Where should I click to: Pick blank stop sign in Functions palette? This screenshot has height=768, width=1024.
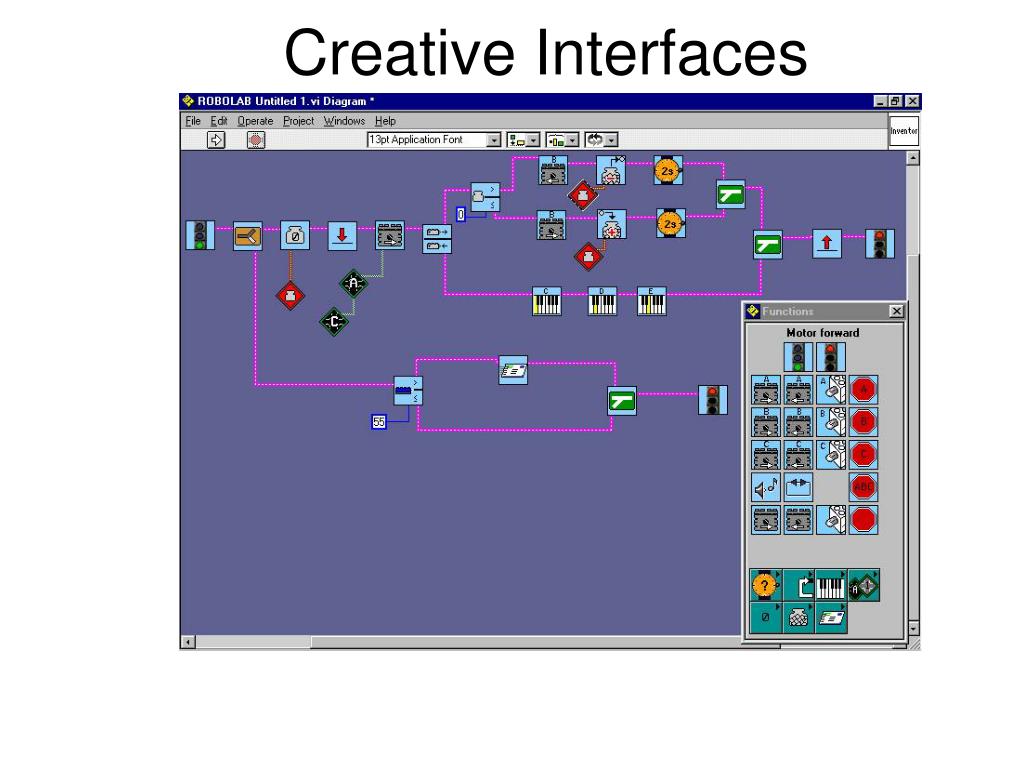tap(863, 520)
